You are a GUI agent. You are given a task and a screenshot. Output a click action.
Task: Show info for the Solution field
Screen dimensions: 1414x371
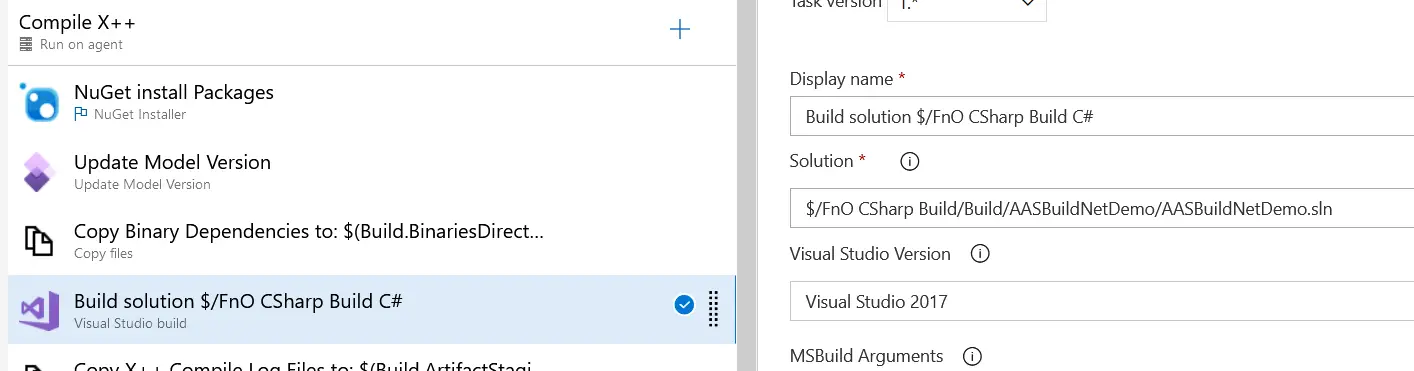[910, 161]
